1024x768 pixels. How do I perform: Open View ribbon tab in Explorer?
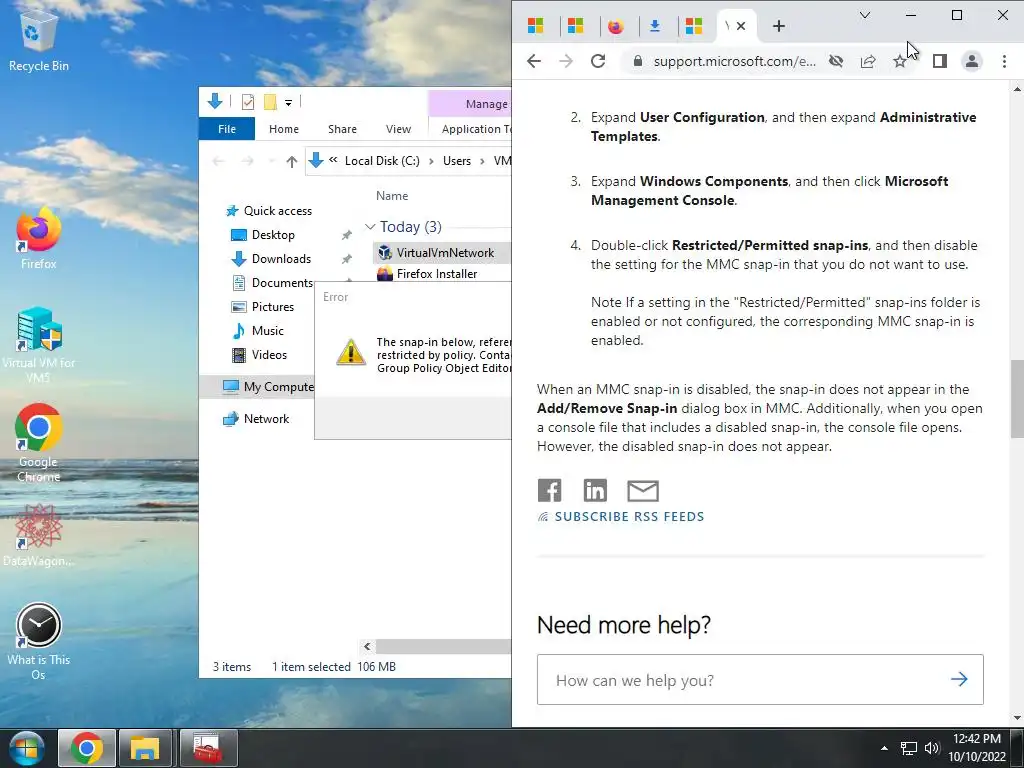(398, 129)
